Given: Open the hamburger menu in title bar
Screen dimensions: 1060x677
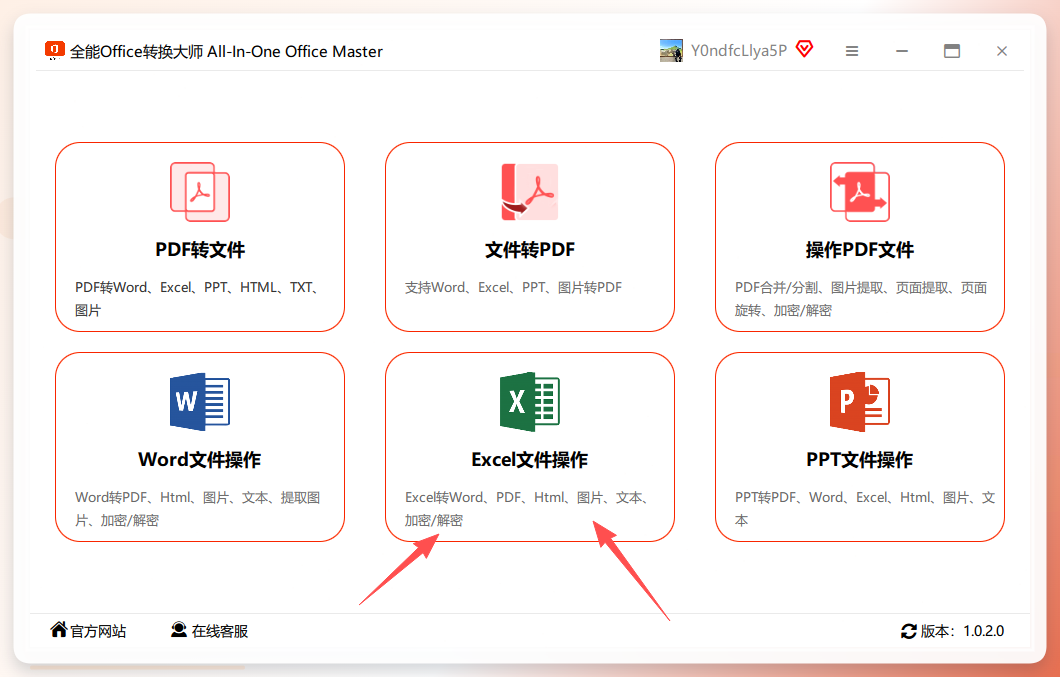Looking at the screenshot, I should 852,51.
